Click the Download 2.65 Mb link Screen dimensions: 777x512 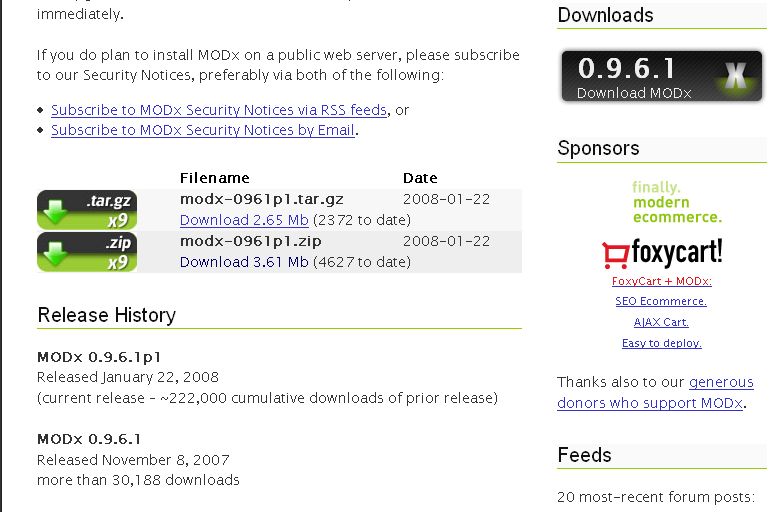click(244, 220)
